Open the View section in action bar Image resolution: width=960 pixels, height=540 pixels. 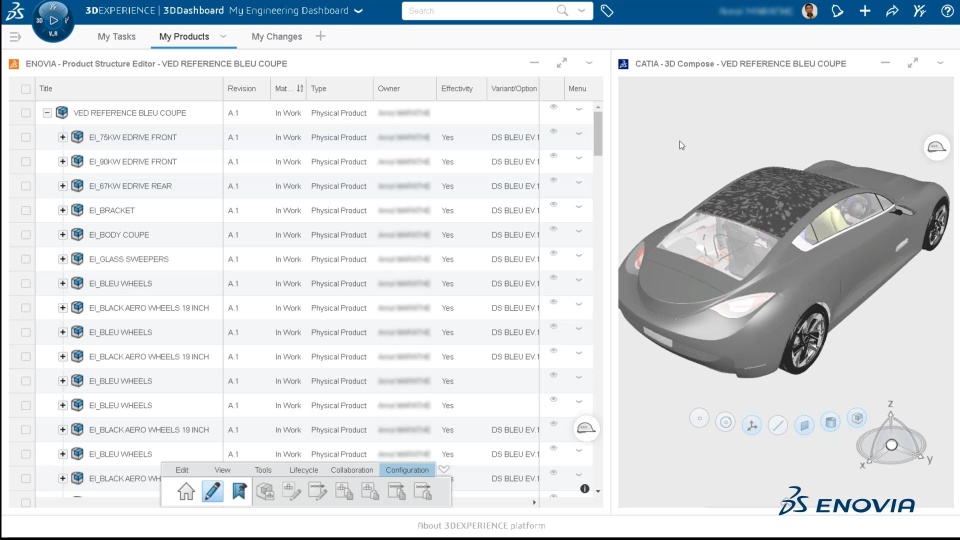(x=222, y=470)
